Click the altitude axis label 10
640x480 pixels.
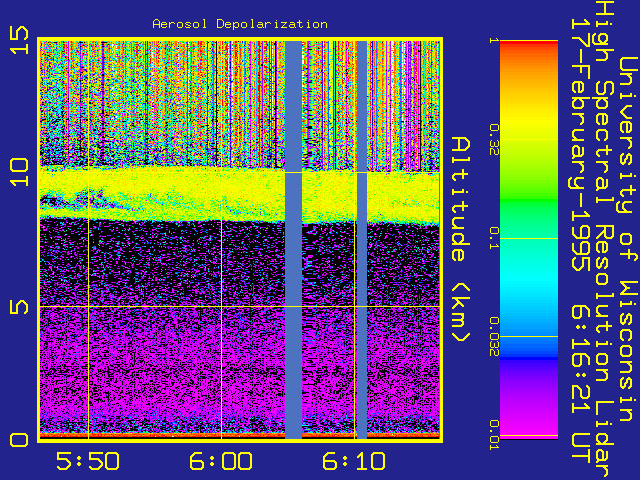(19, 172)
